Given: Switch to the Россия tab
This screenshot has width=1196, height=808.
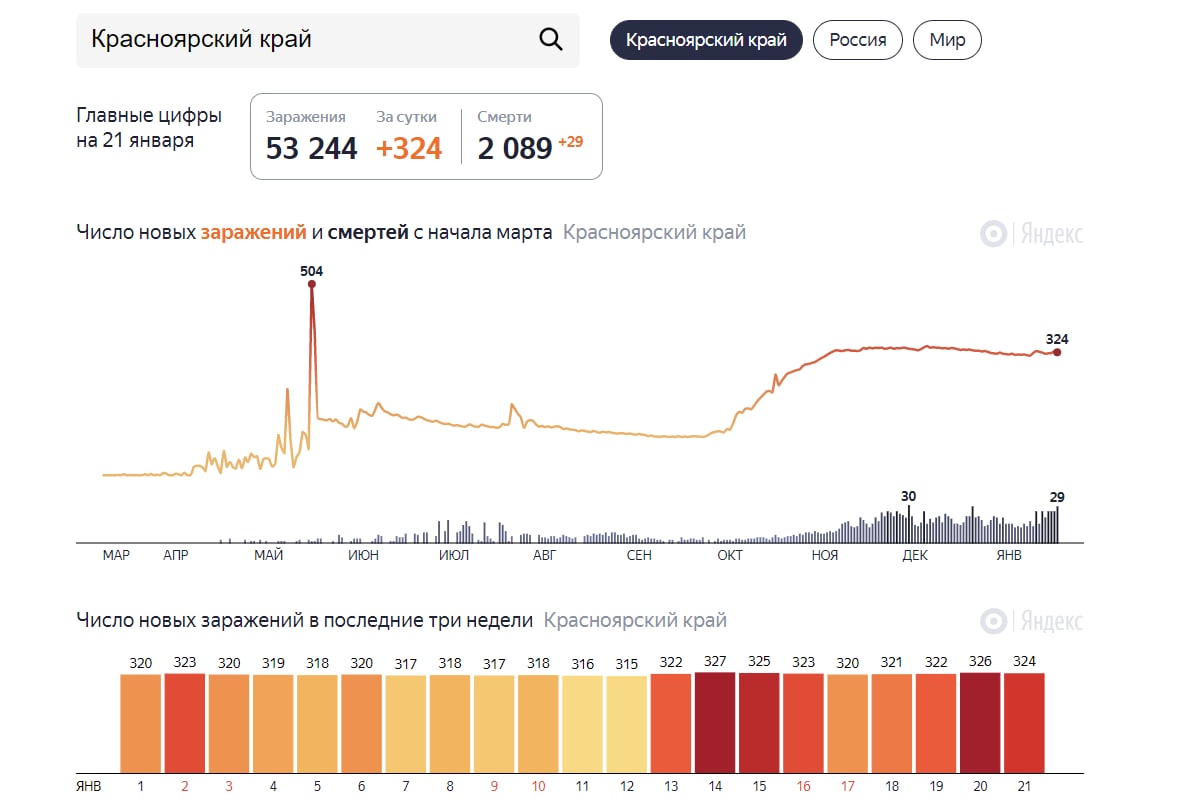Looking at the screenshot, I should (x=857, y=40).
